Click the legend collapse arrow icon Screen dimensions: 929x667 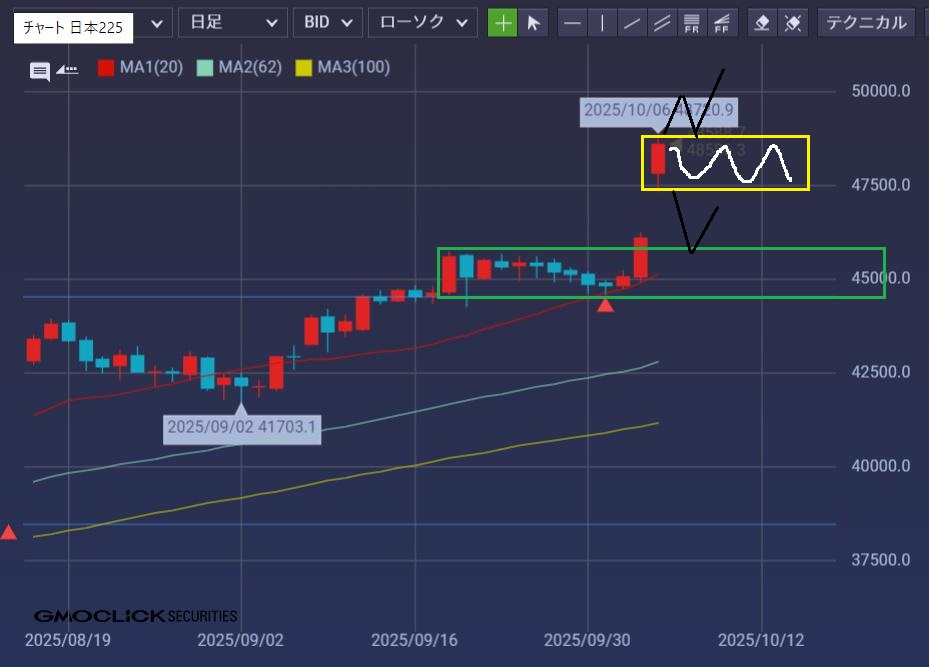(67, 69)
